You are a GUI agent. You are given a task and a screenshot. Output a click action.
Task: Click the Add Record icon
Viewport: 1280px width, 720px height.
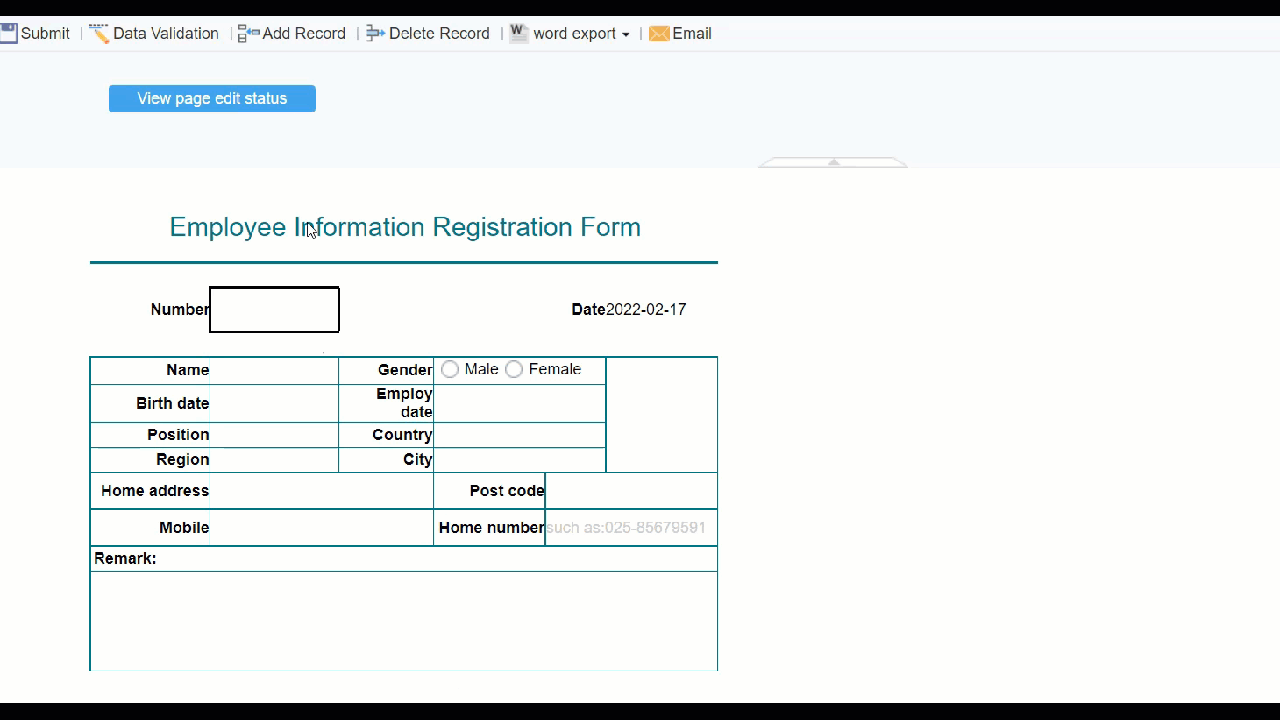248,33
